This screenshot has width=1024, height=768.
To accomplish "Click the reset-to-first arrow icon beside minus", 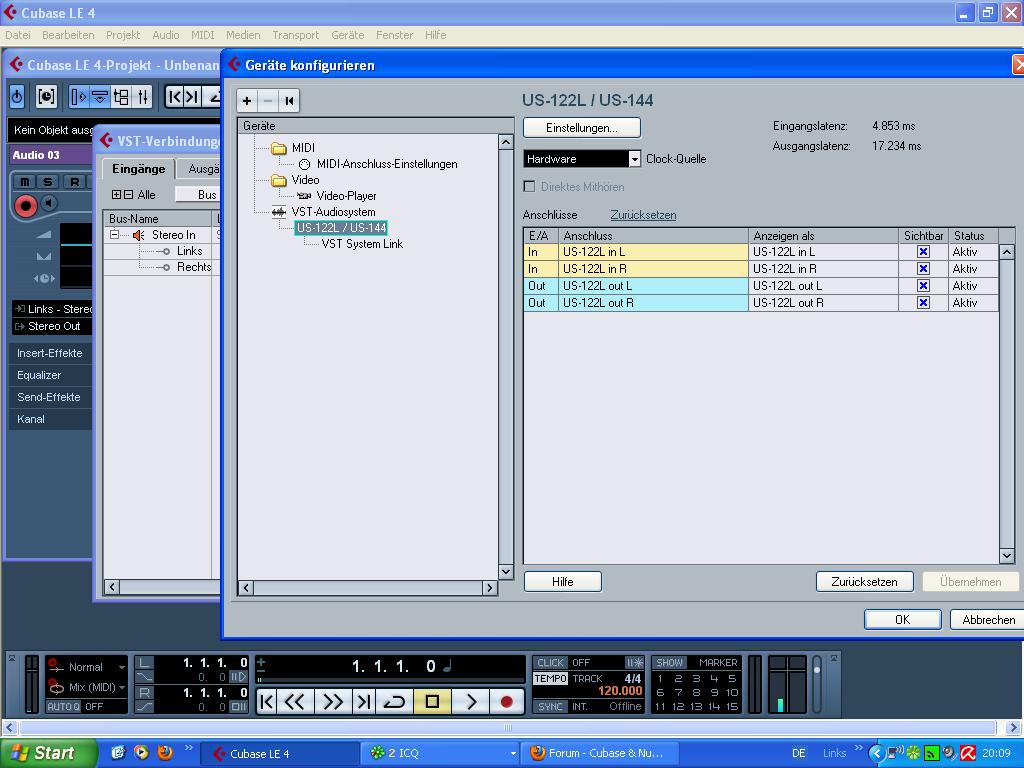I will click(289, 101).
